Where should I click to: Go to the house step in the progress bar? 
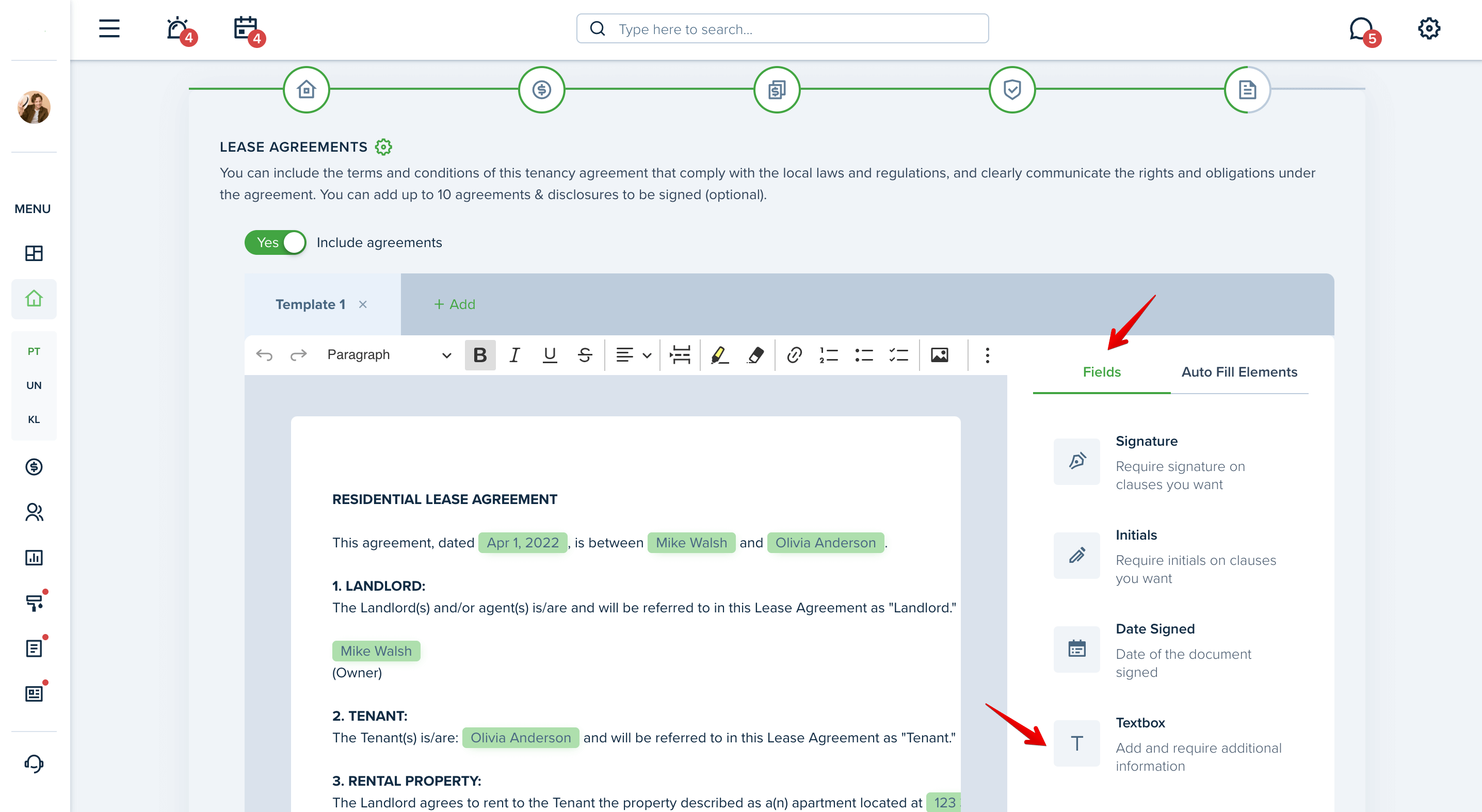pos(306,90)
